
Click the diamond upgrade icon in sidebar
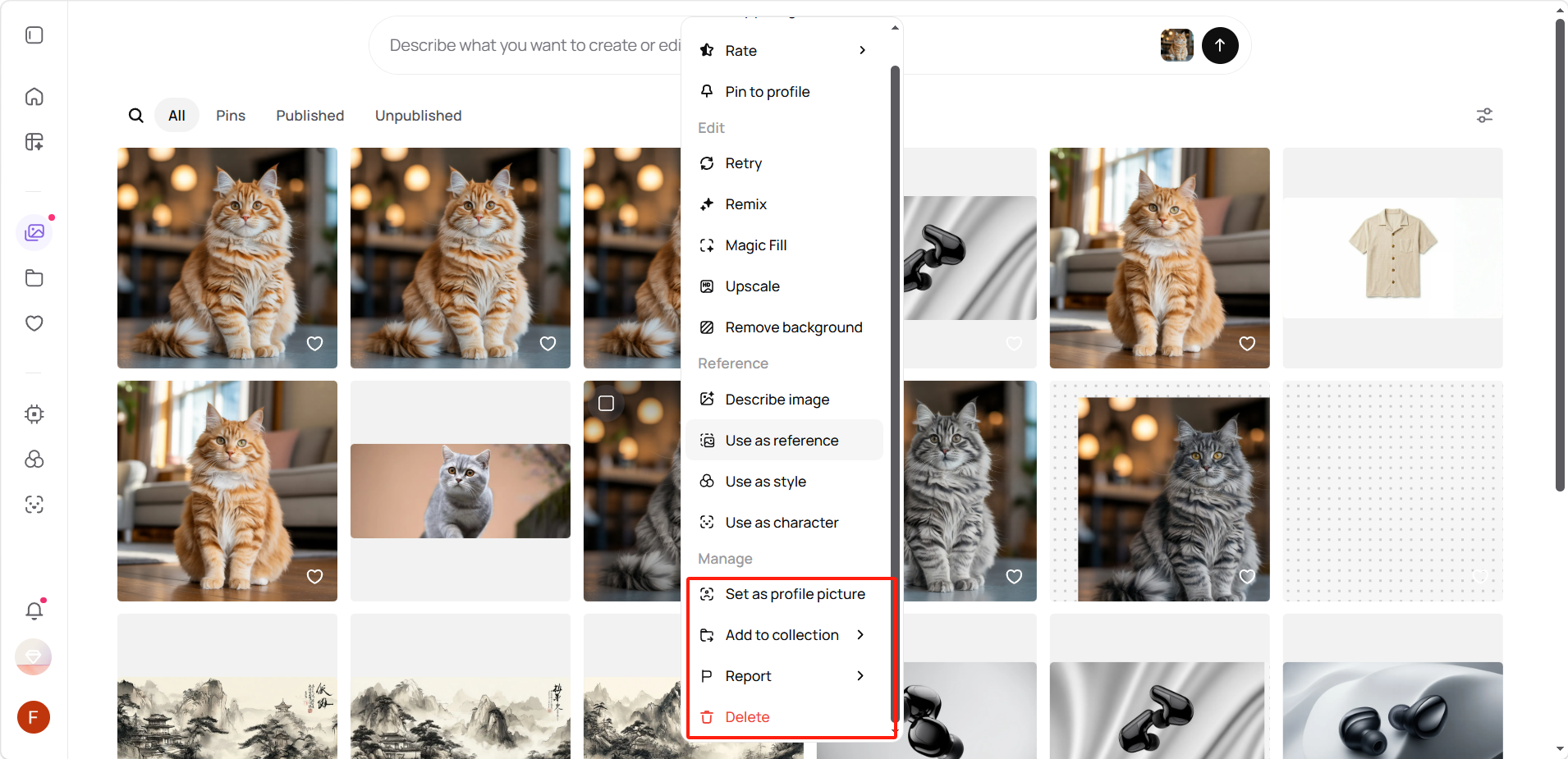34,656
